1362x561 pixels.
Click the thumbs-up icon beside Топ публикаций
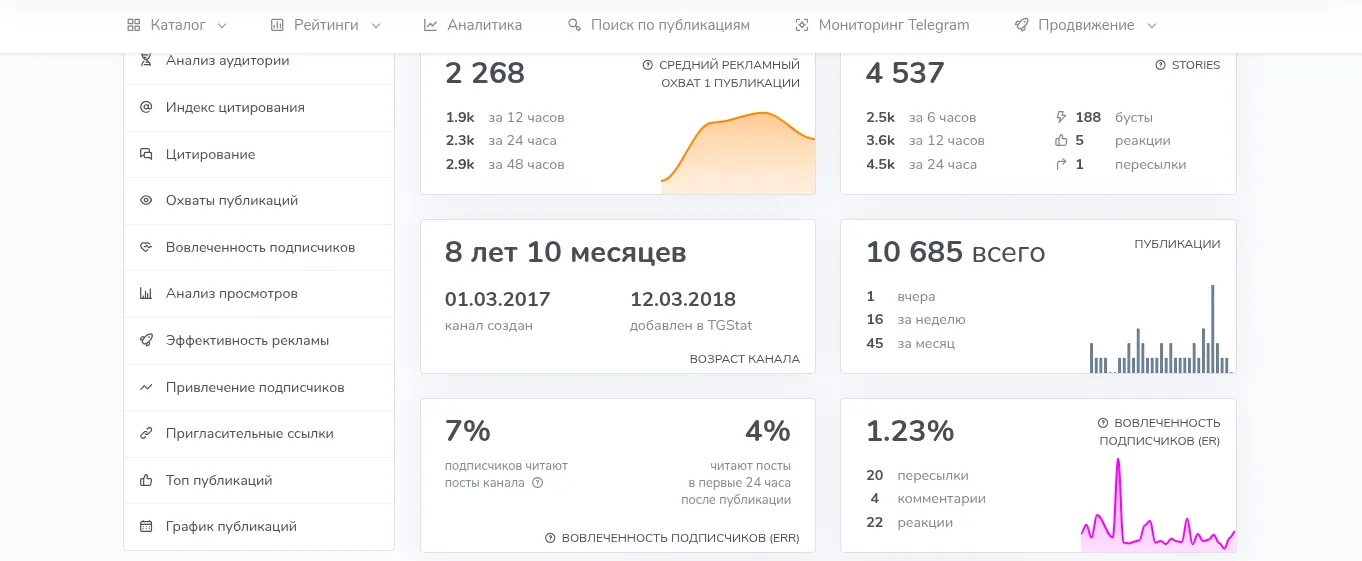tap(146, 480)
